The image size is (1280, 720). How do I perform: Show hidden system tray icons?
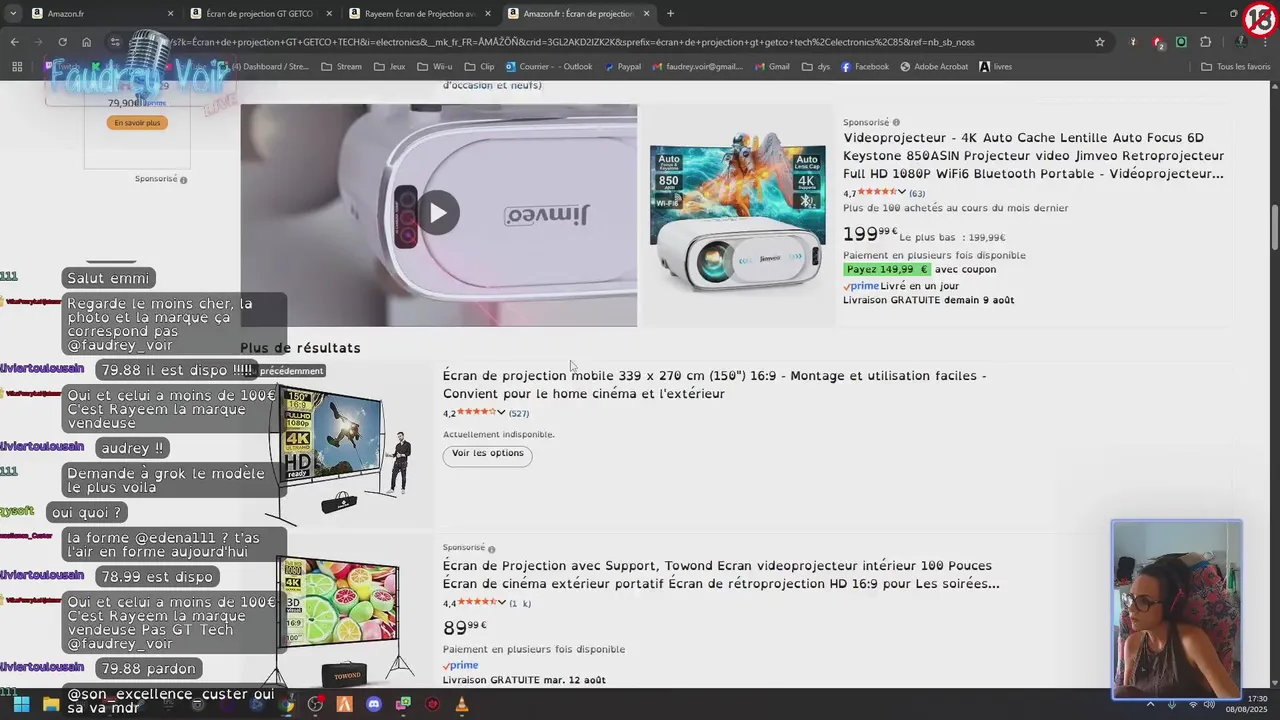(1150, 704)
